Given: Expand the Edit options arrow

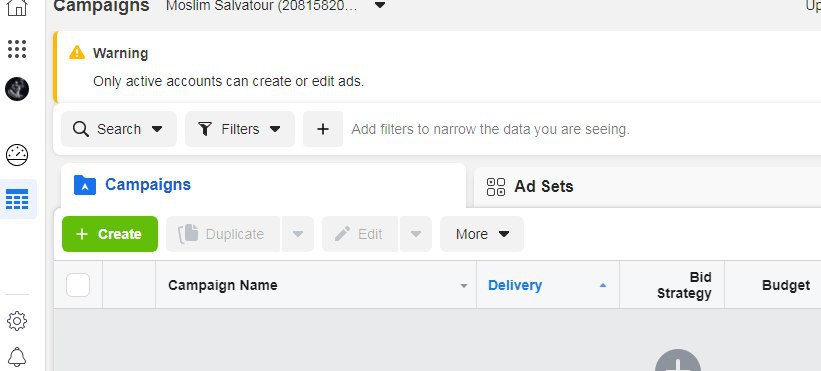Looking at the screenshot, I should coord(416,234).
